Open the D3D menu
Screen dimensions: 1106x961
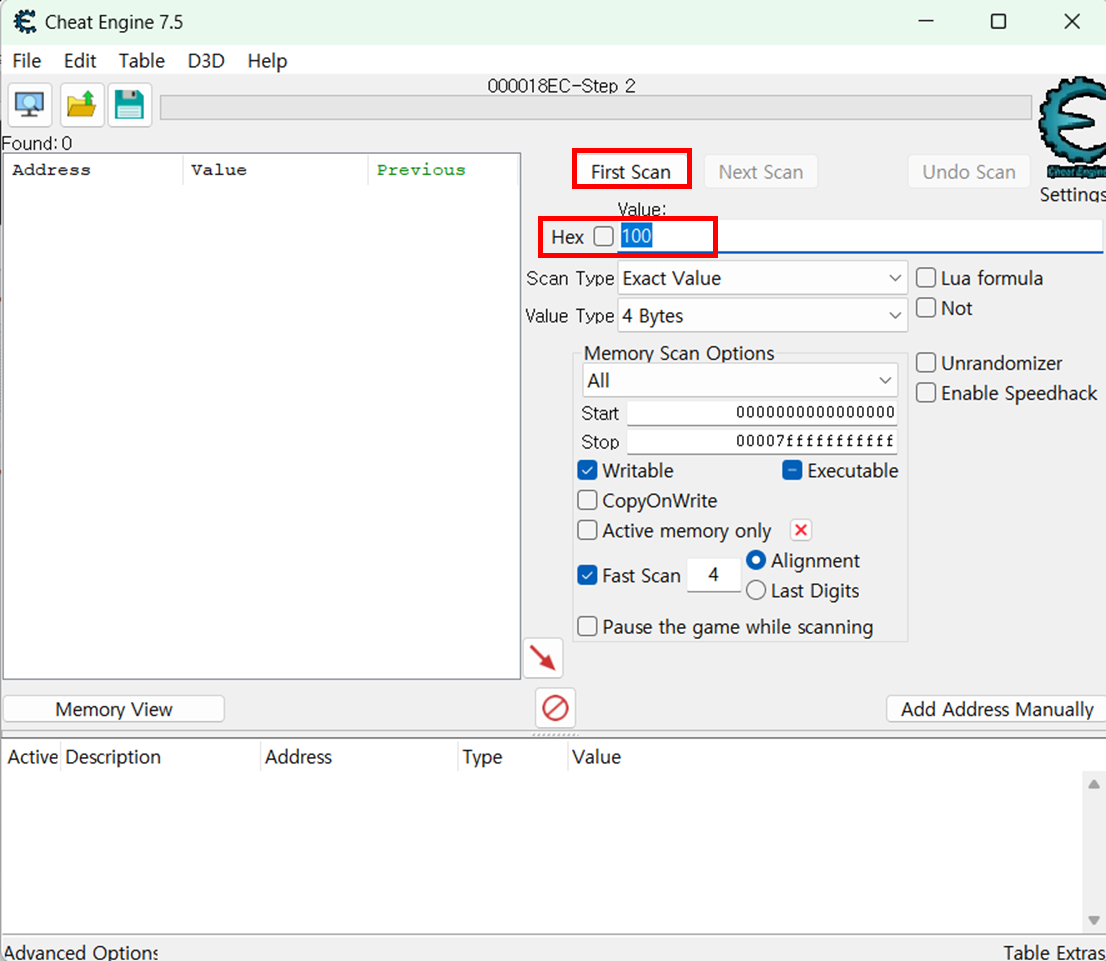(206, 61)
